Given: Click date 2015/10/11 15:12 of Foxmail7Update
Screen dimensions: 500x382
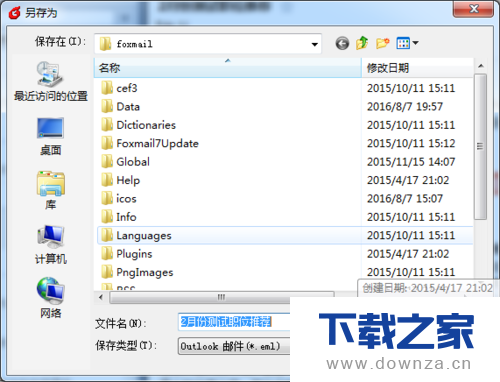Looking at the screenshot, I should (411, 144).
